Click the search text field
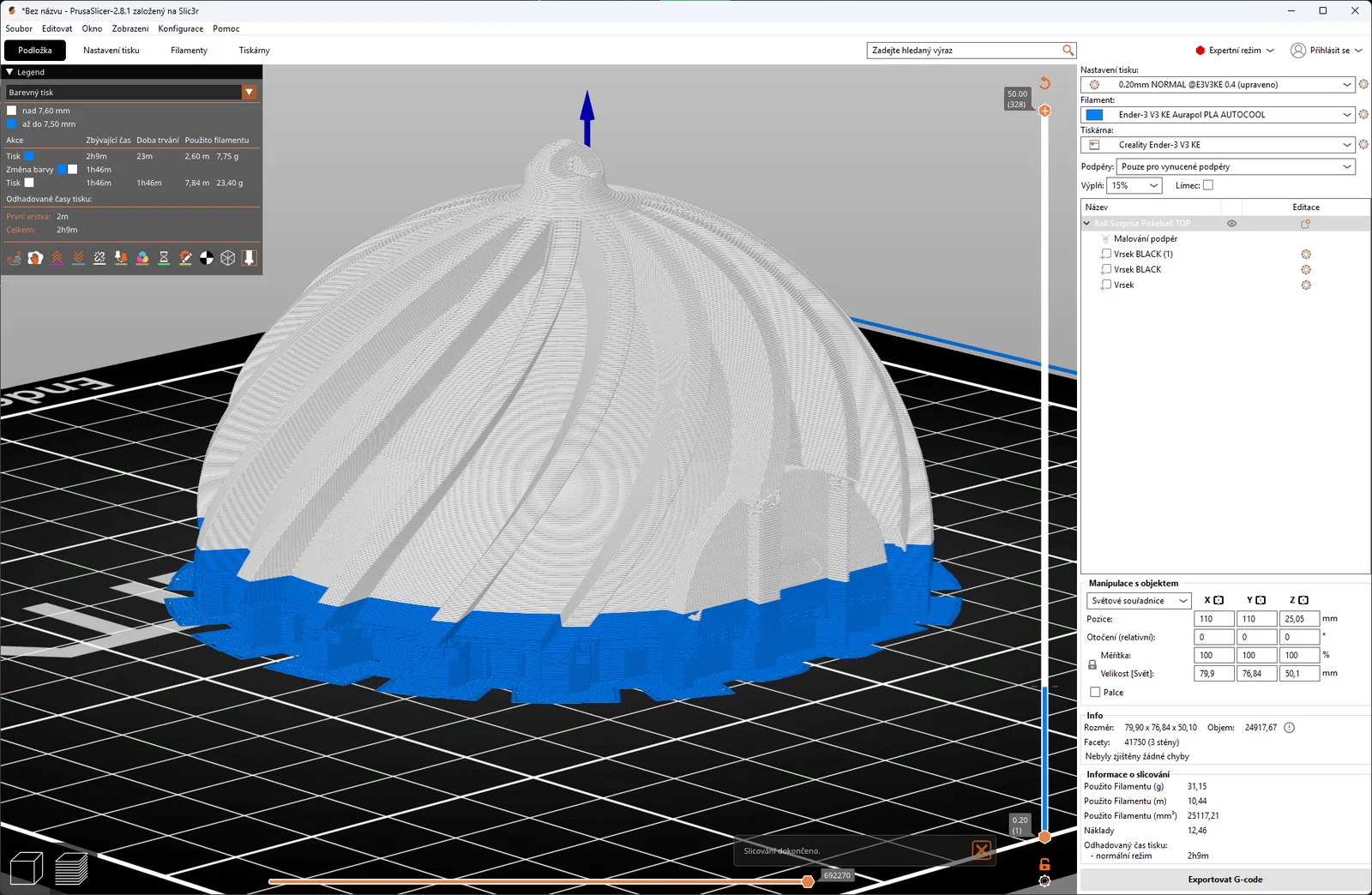Viewport: 1372px width, 895px height. [x=966, y=51]
